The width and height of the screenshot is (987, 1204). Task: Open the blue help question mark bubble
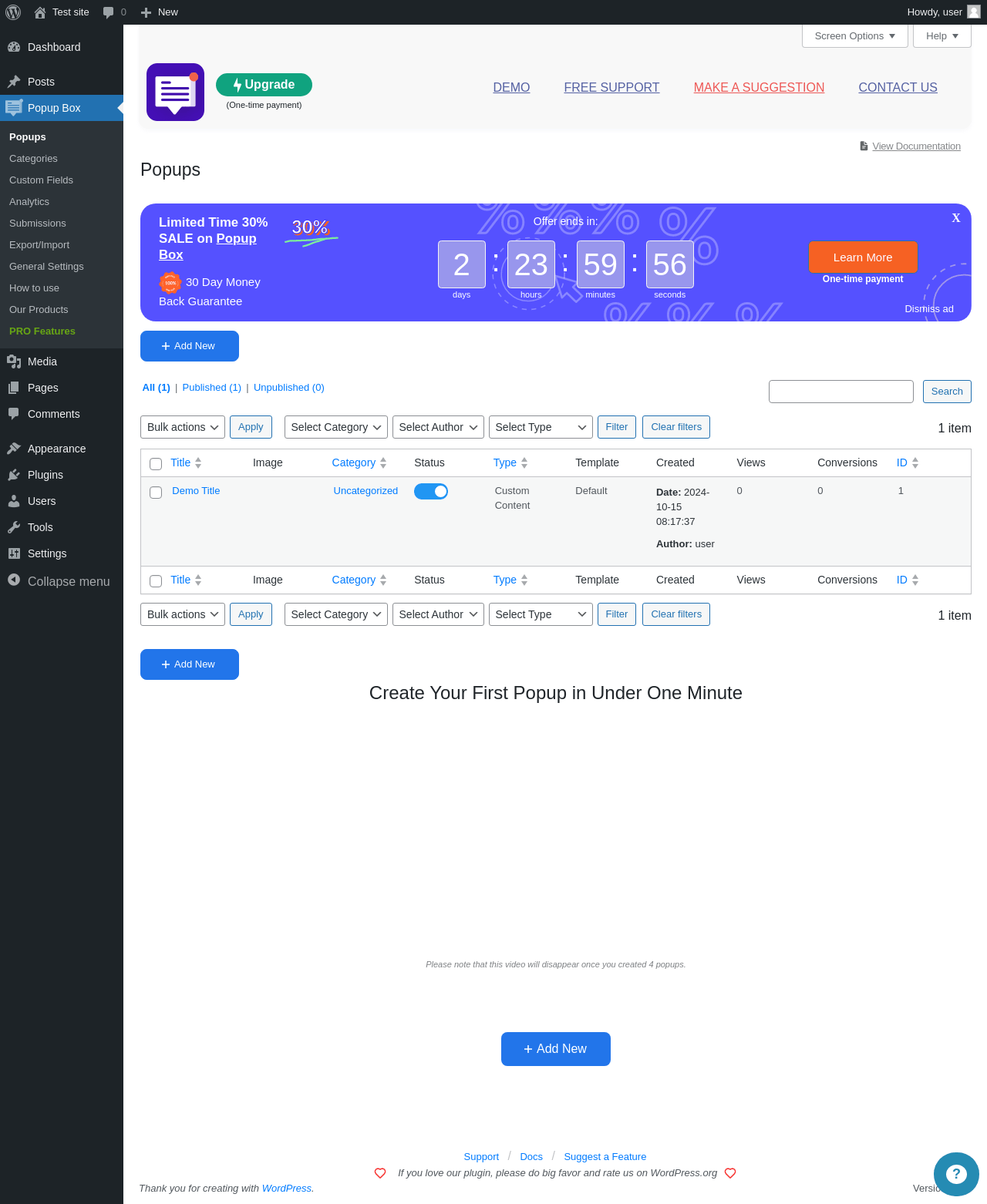(x=956, y=1174)
